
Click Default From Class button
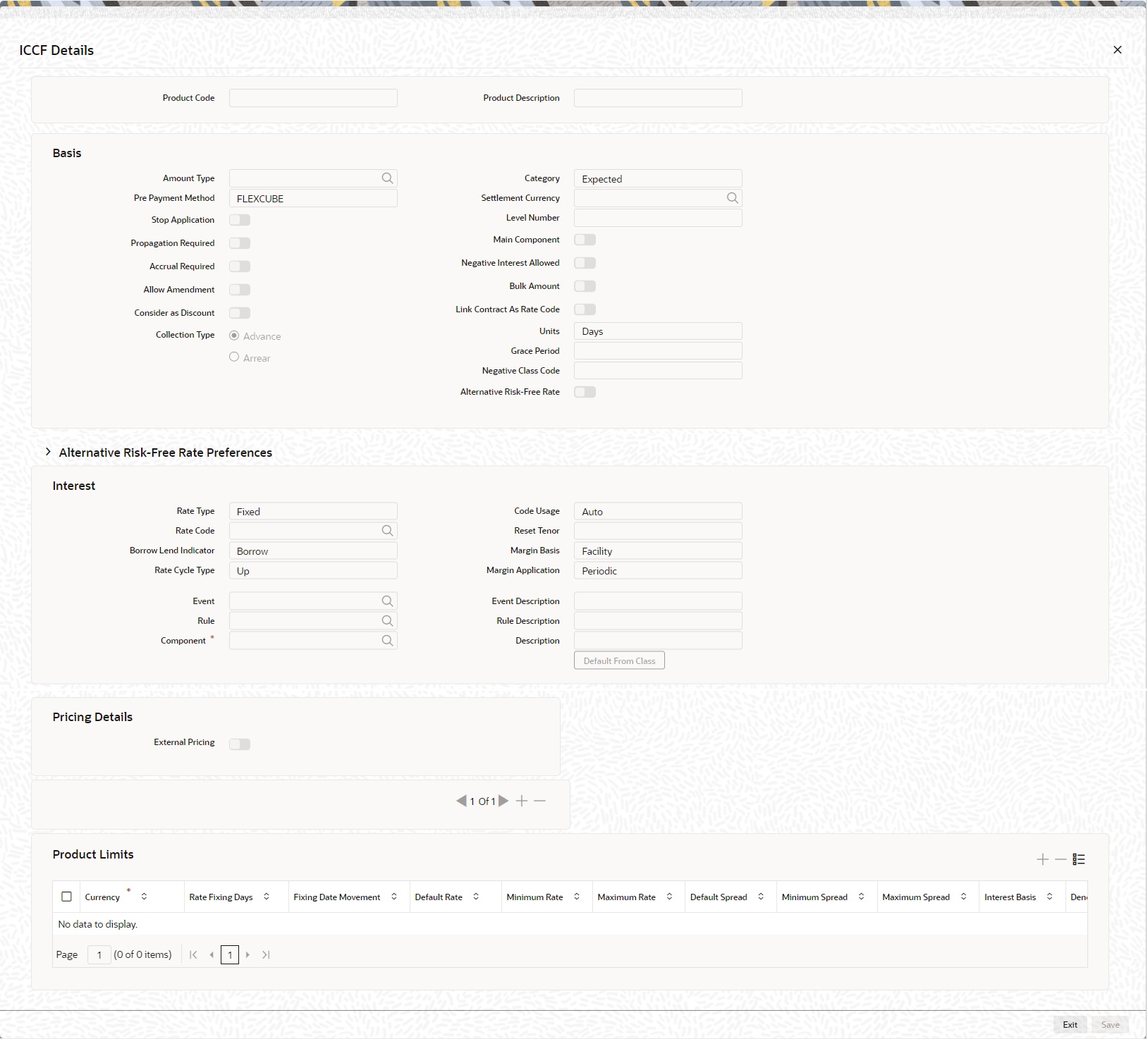coord(619,660)
